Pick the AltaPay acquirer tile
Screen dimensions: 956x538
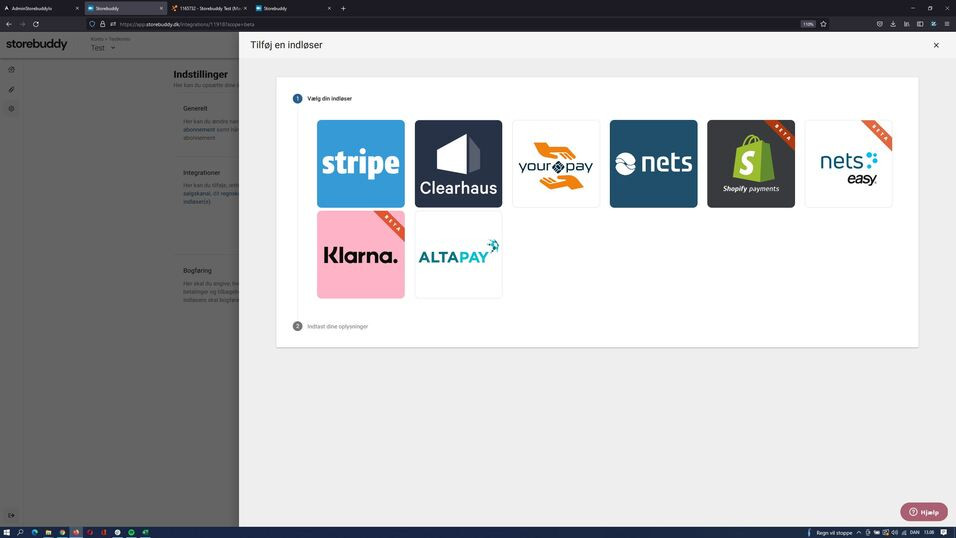click(458, 254)
